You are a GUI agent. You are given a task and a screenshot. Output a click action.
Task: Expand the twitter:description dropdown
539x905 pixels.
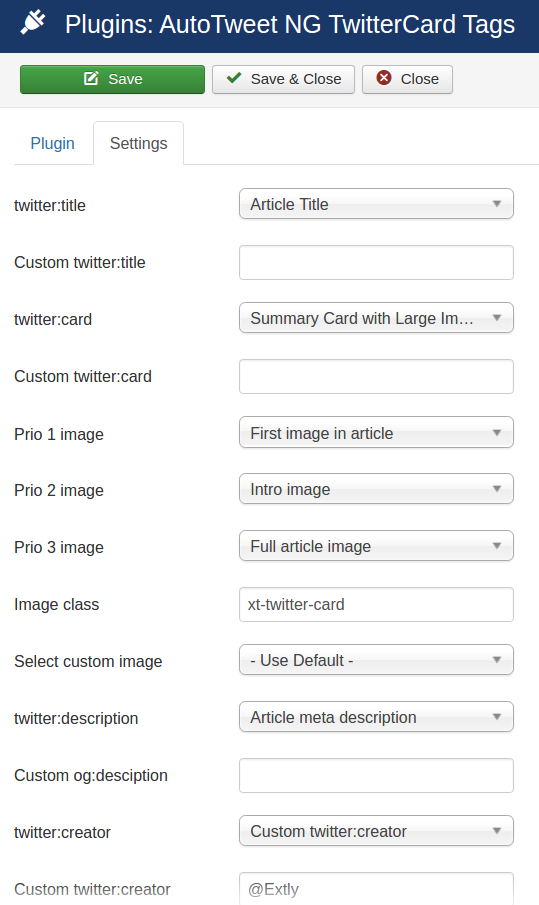[376, 717]
